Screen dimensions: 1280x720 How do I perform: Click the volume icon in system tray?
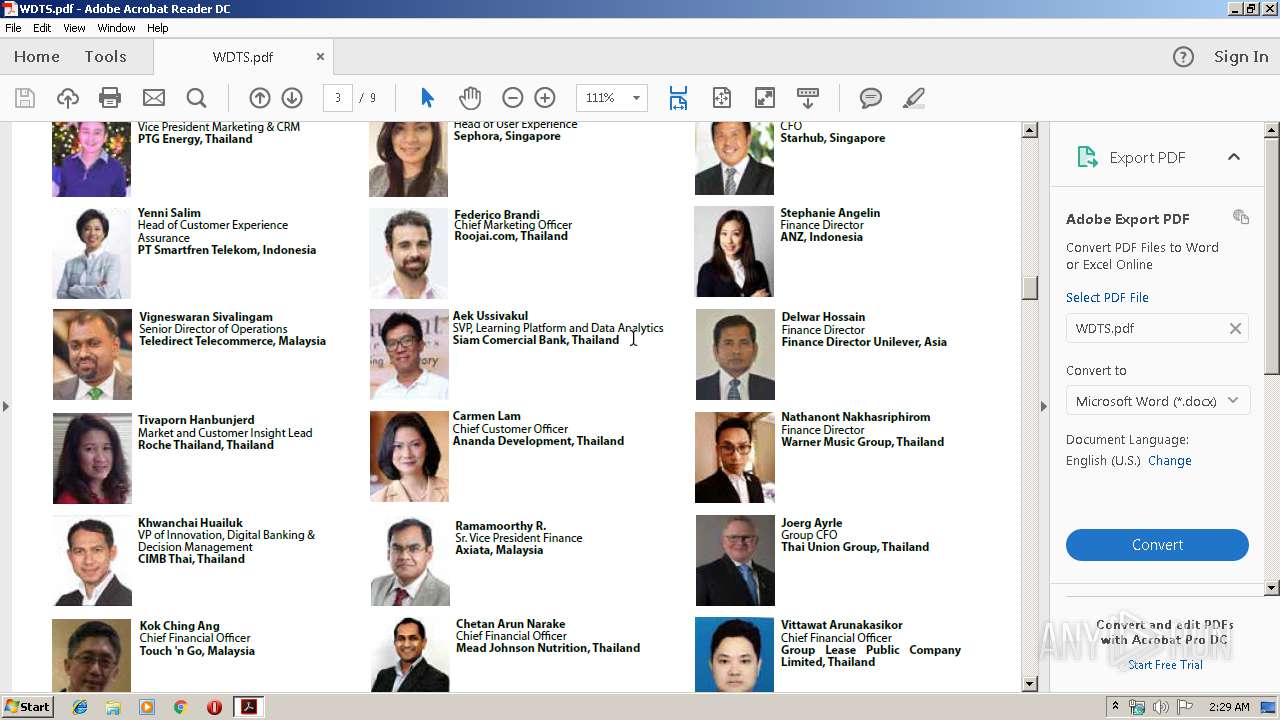point(1160,707)
